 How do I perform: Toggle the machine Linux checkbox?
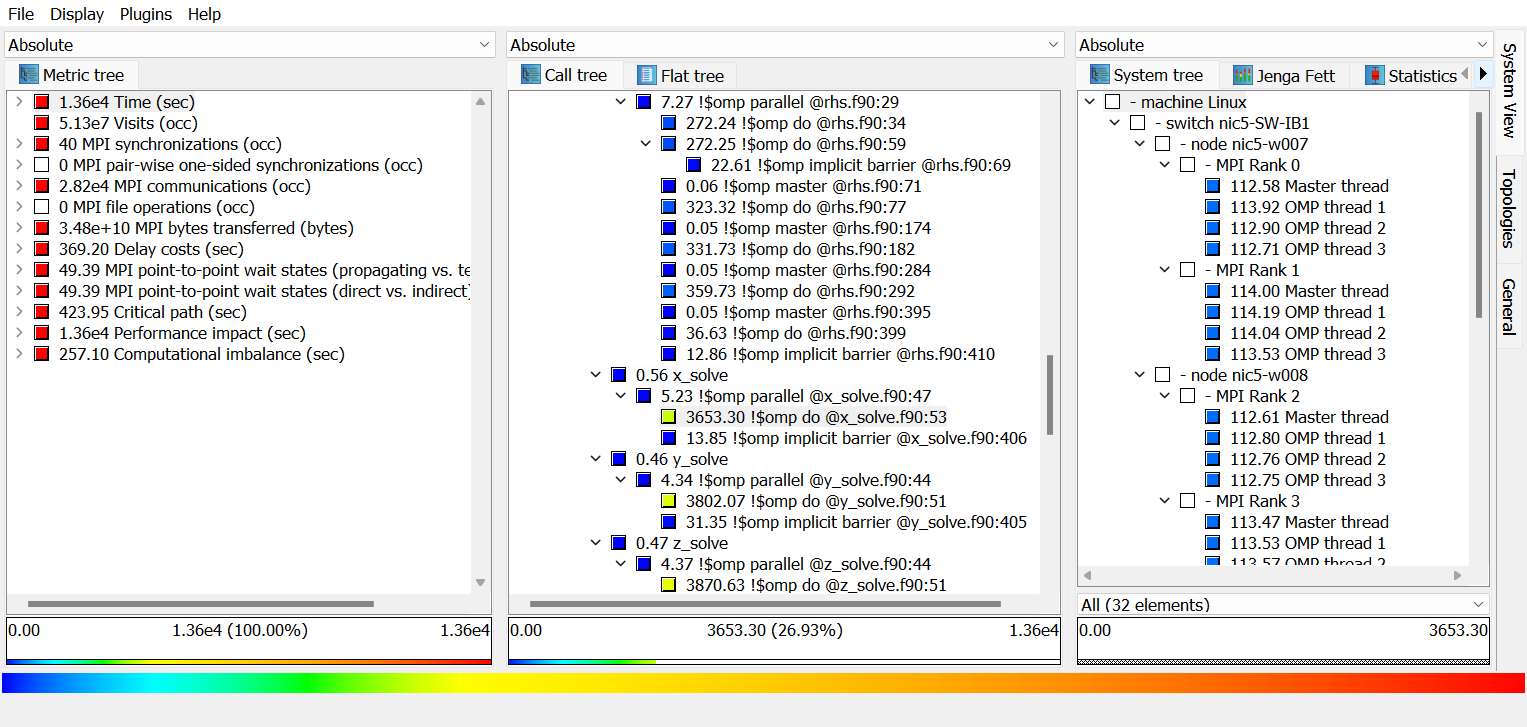(1112, 102)
